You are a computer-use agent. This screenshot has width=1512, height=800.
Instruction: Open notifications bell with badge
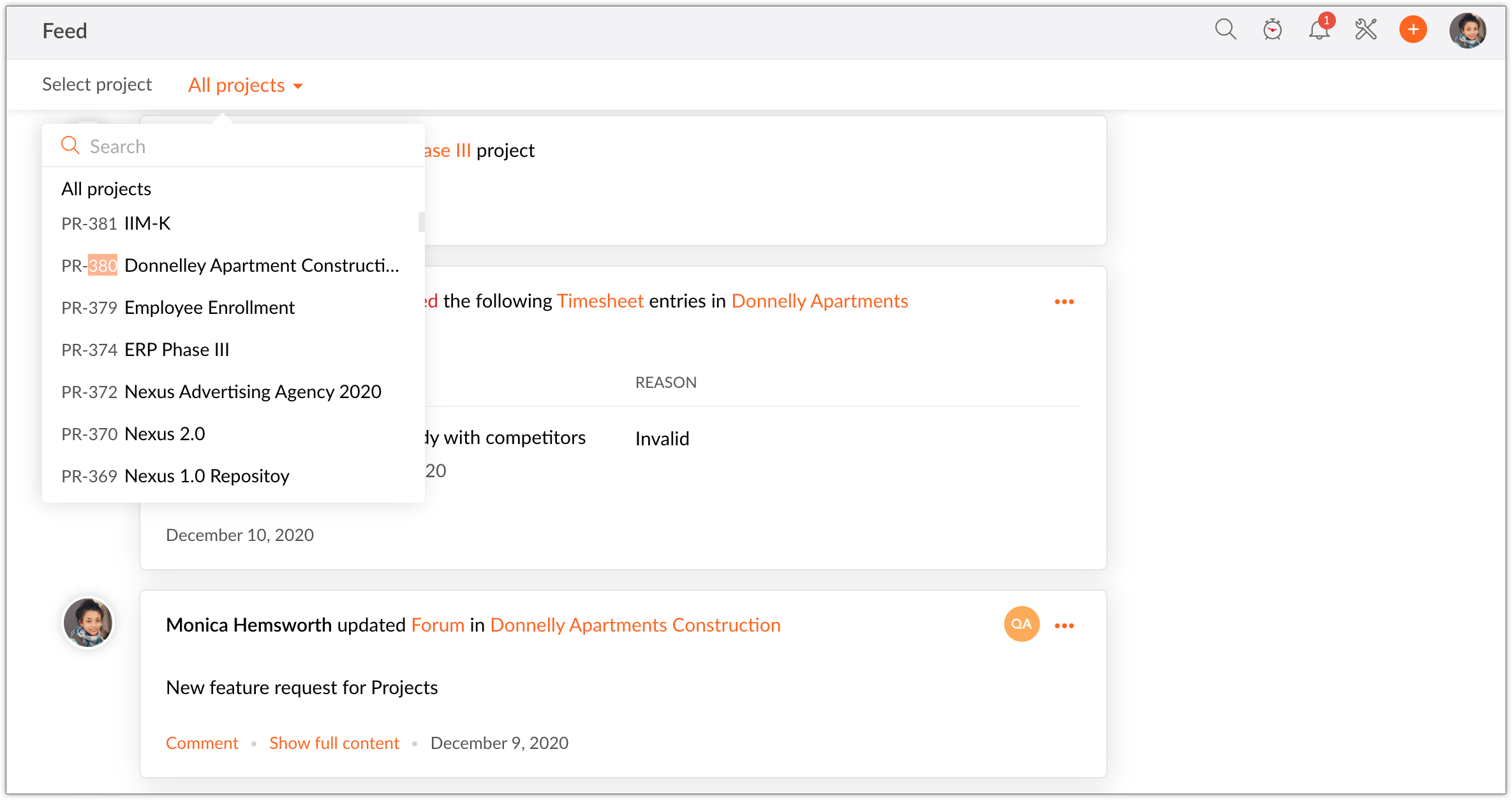point(1319,29)
